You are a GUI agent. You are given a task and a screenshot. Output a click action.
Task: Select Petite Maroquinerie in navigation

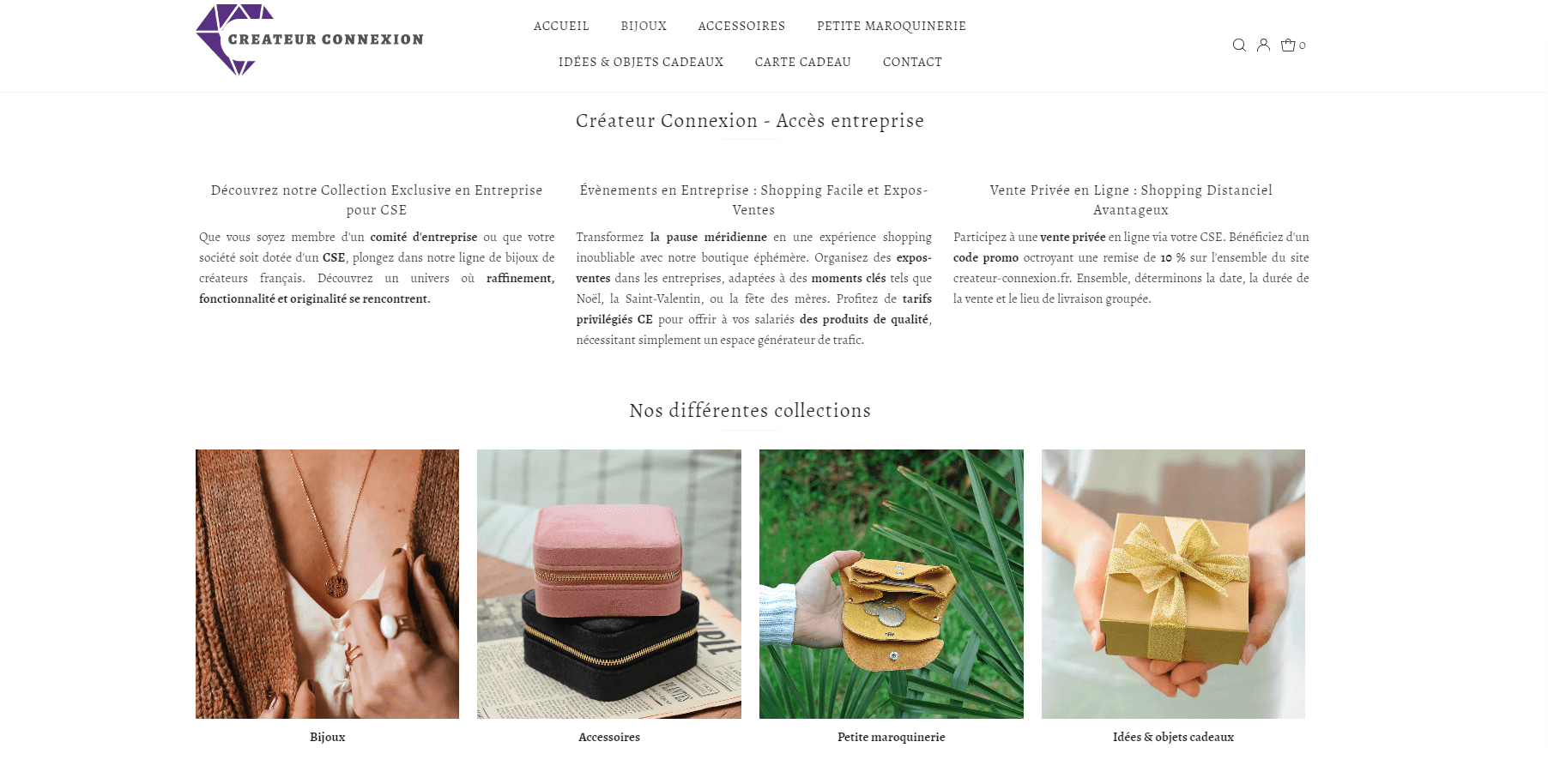pyautogui.click(x=892, y=27)
